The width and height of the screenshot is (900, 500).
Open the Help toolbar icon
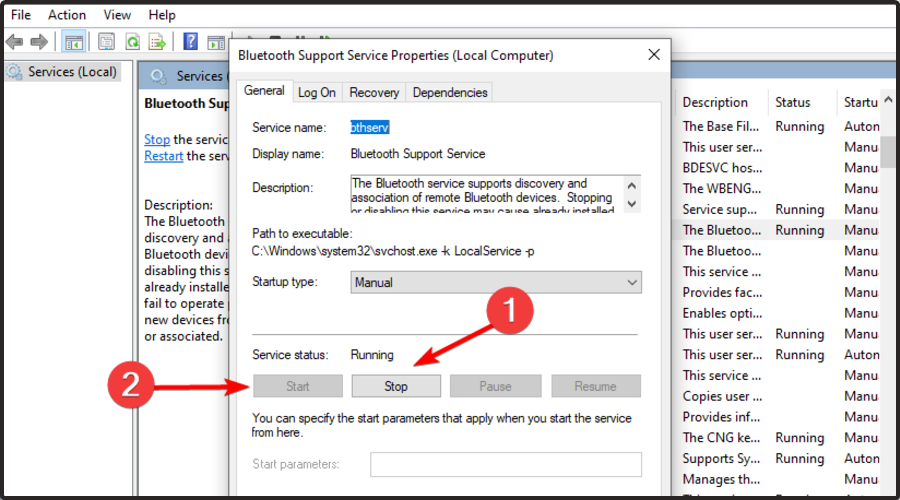tap(191, 42)
